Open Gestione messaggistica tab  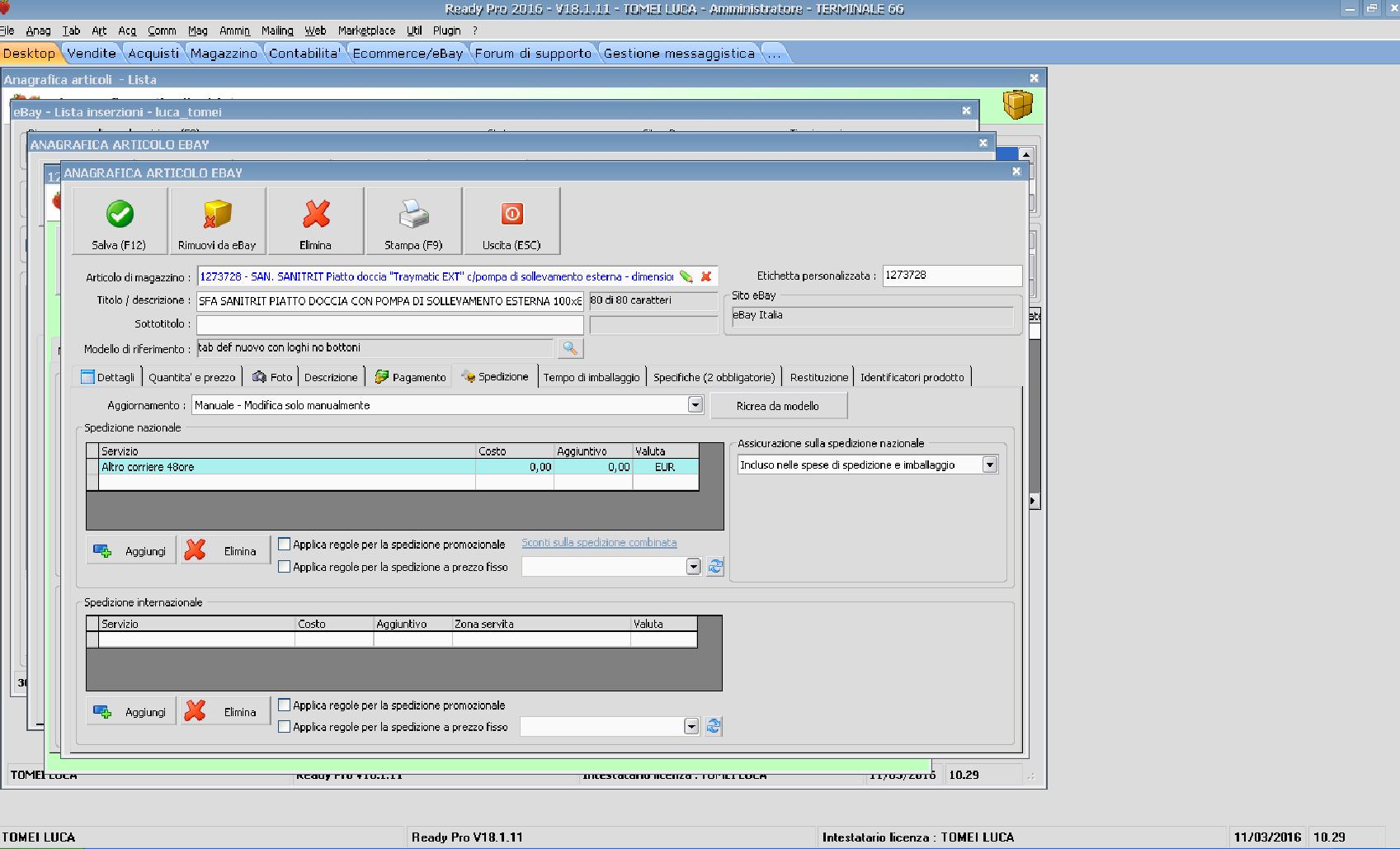679,53
